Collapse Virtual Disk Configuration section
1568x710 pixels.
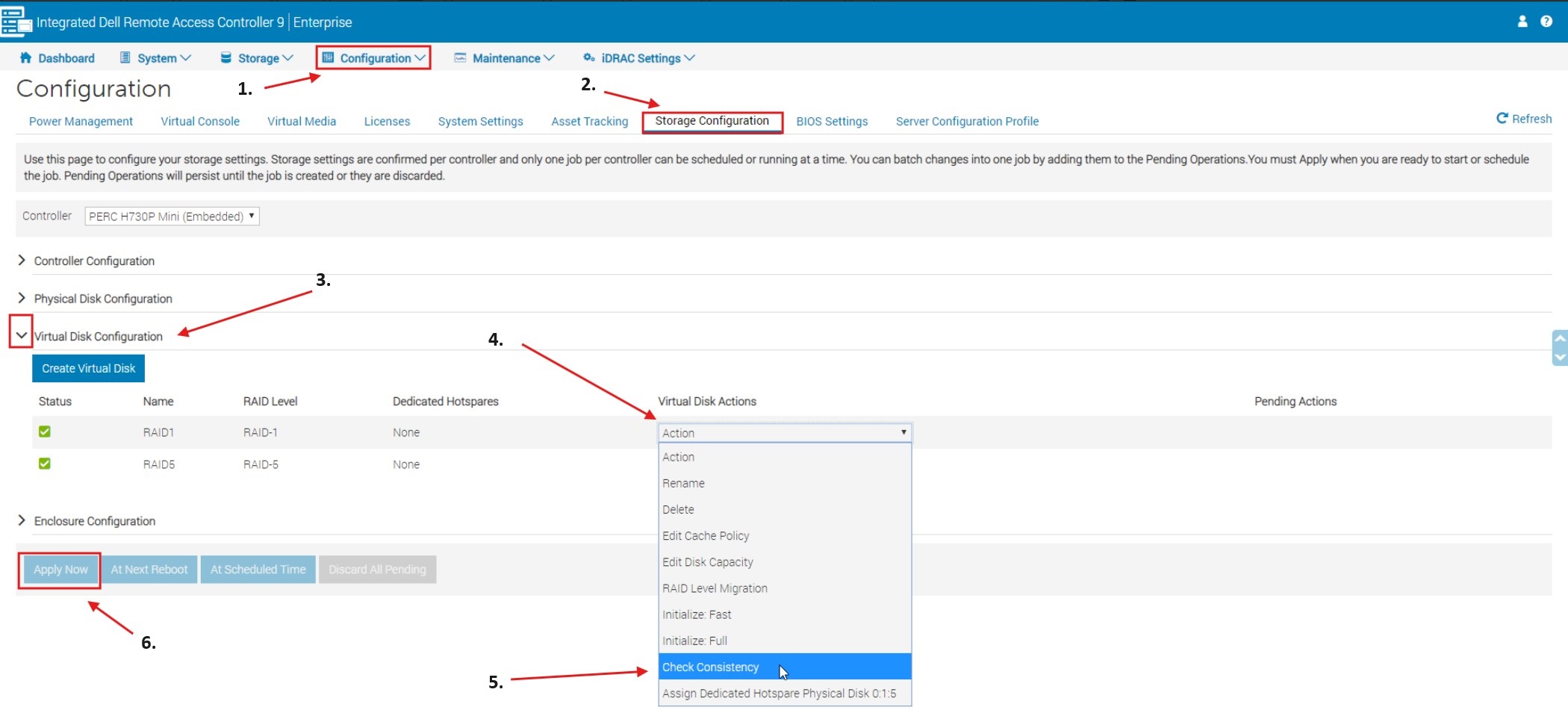(21, 336)
